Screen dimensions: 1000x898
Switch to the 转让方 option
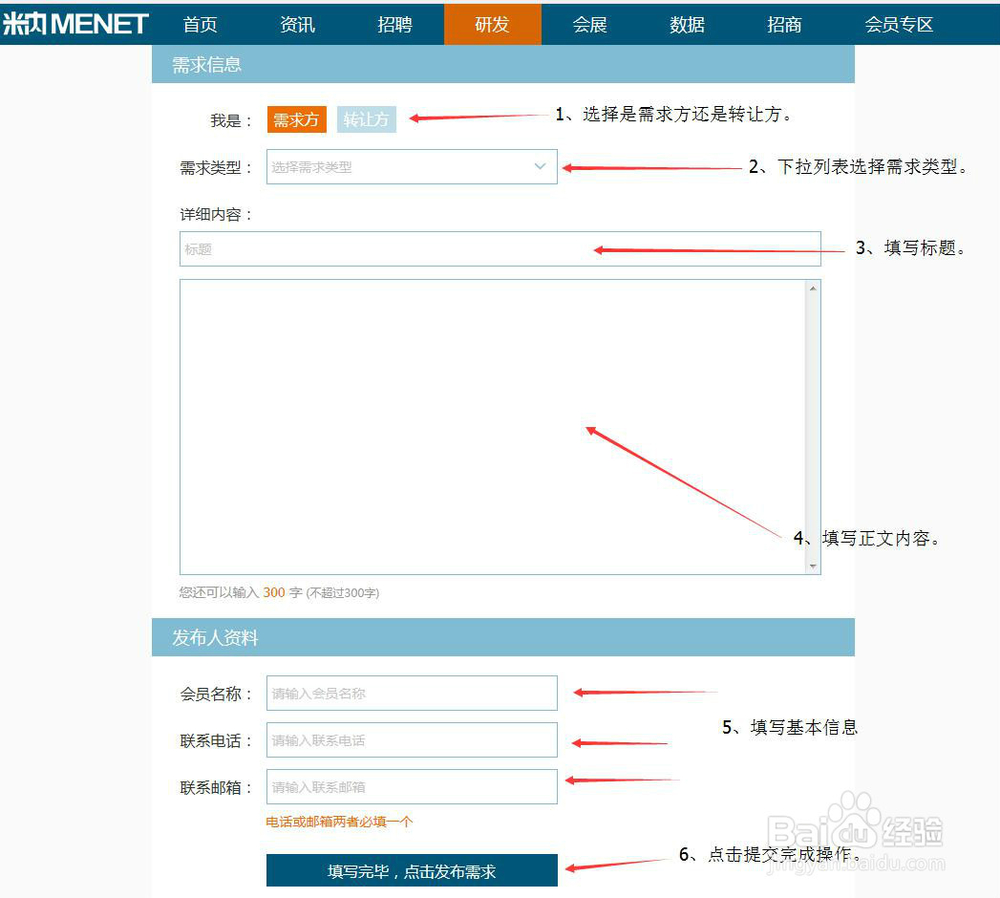366,118
